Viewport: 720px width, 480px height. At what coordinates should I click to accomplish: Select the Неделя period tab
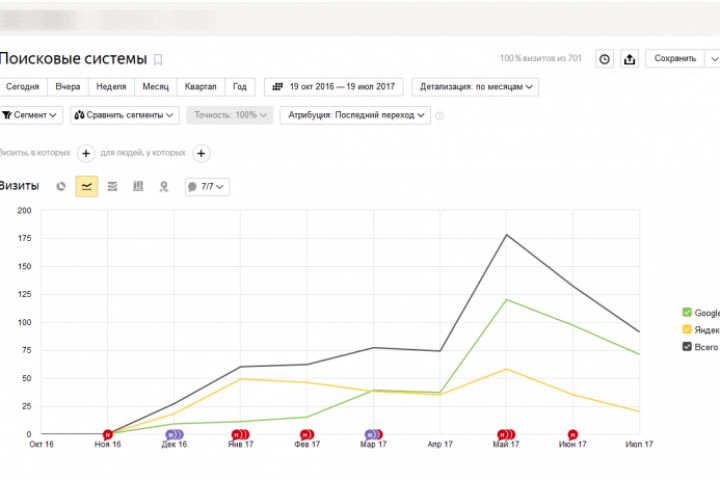pos(111,87)
